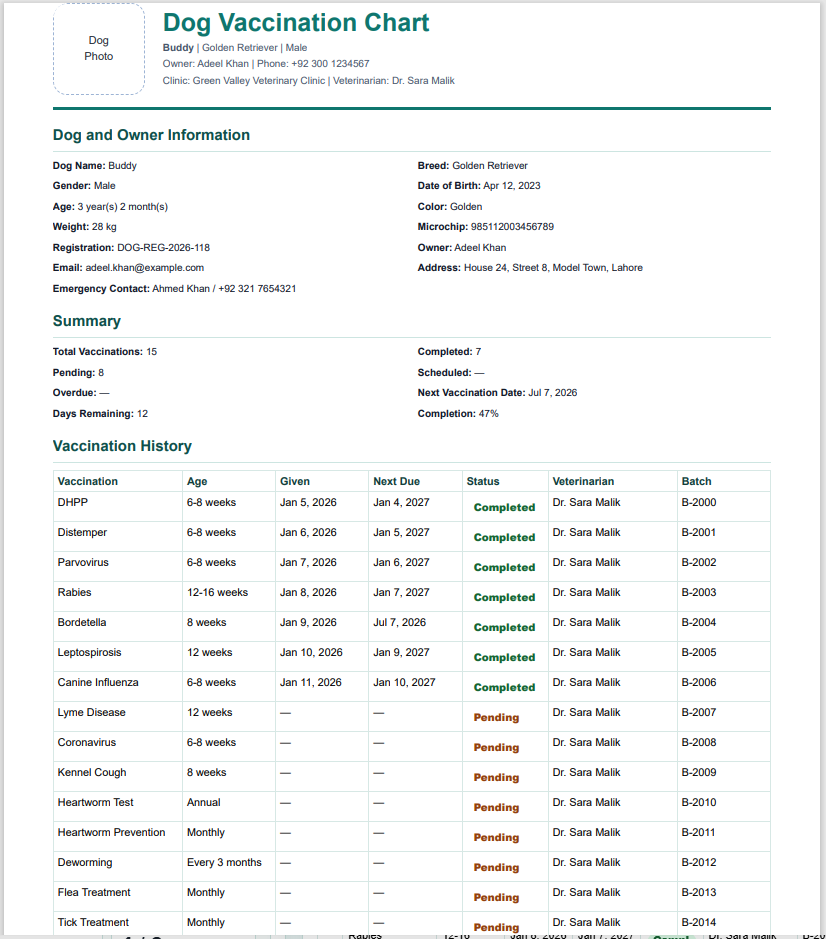Screen dimensions: 826x939
Task: Click 'Total Vaccinations: 15' in Summary
Action: pos(105,352)
